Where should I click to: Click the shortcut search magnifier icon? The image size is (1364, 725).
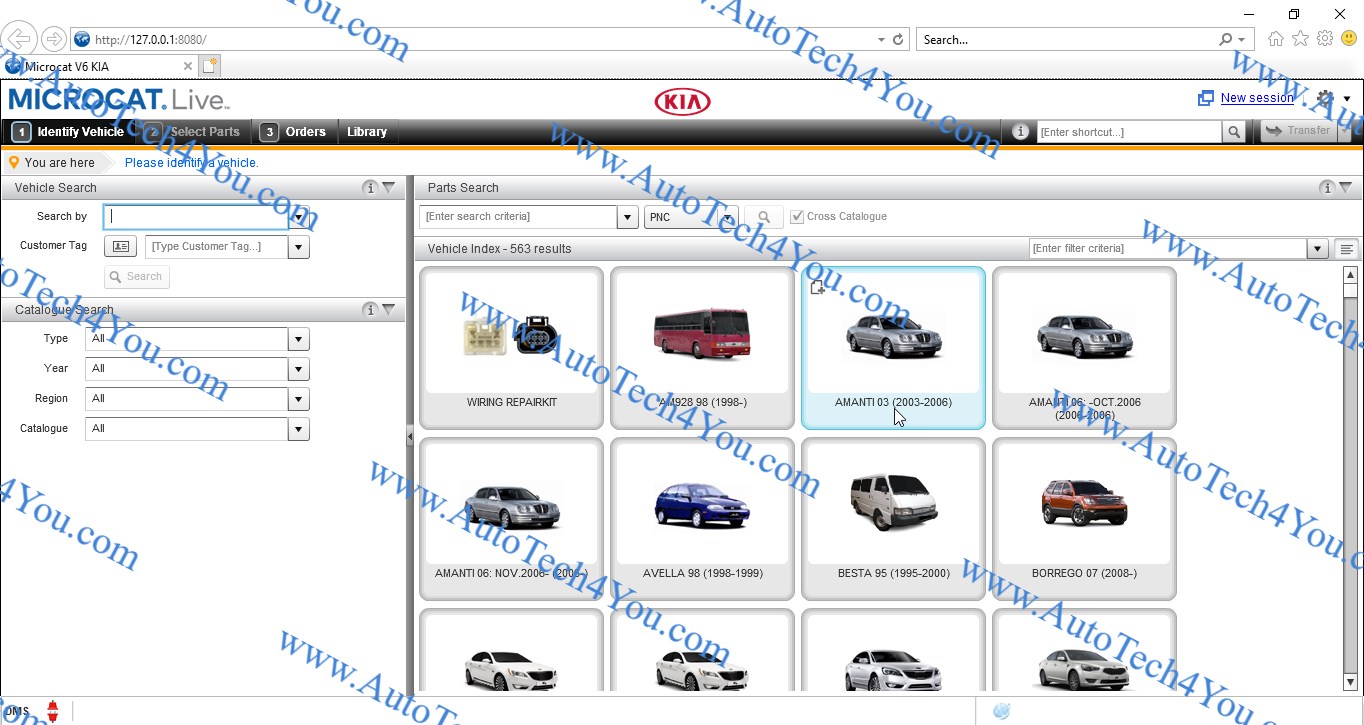click(x=1235, y=132)
